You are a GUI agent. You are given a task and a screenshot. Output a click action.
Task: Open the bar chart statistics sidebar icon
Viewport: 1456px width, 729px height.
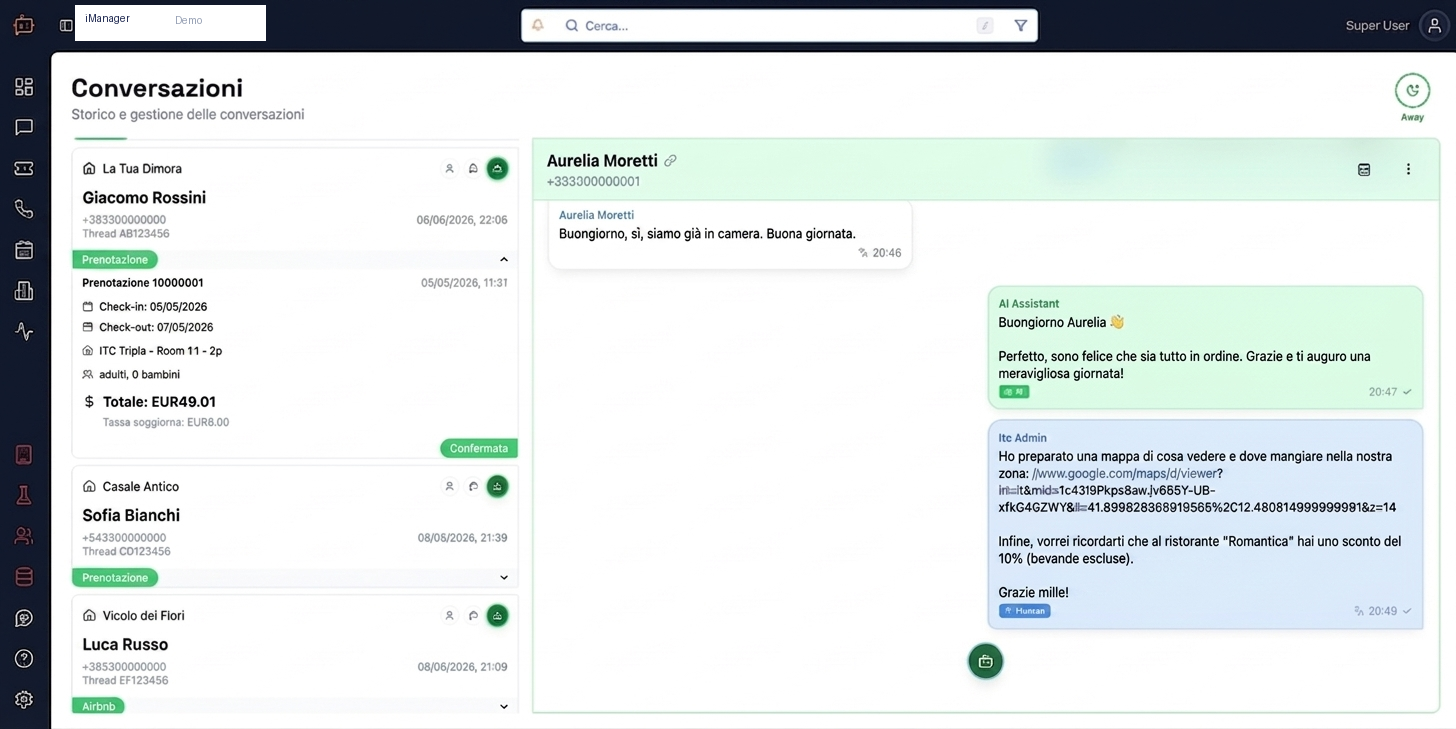(x=24, y=291)
